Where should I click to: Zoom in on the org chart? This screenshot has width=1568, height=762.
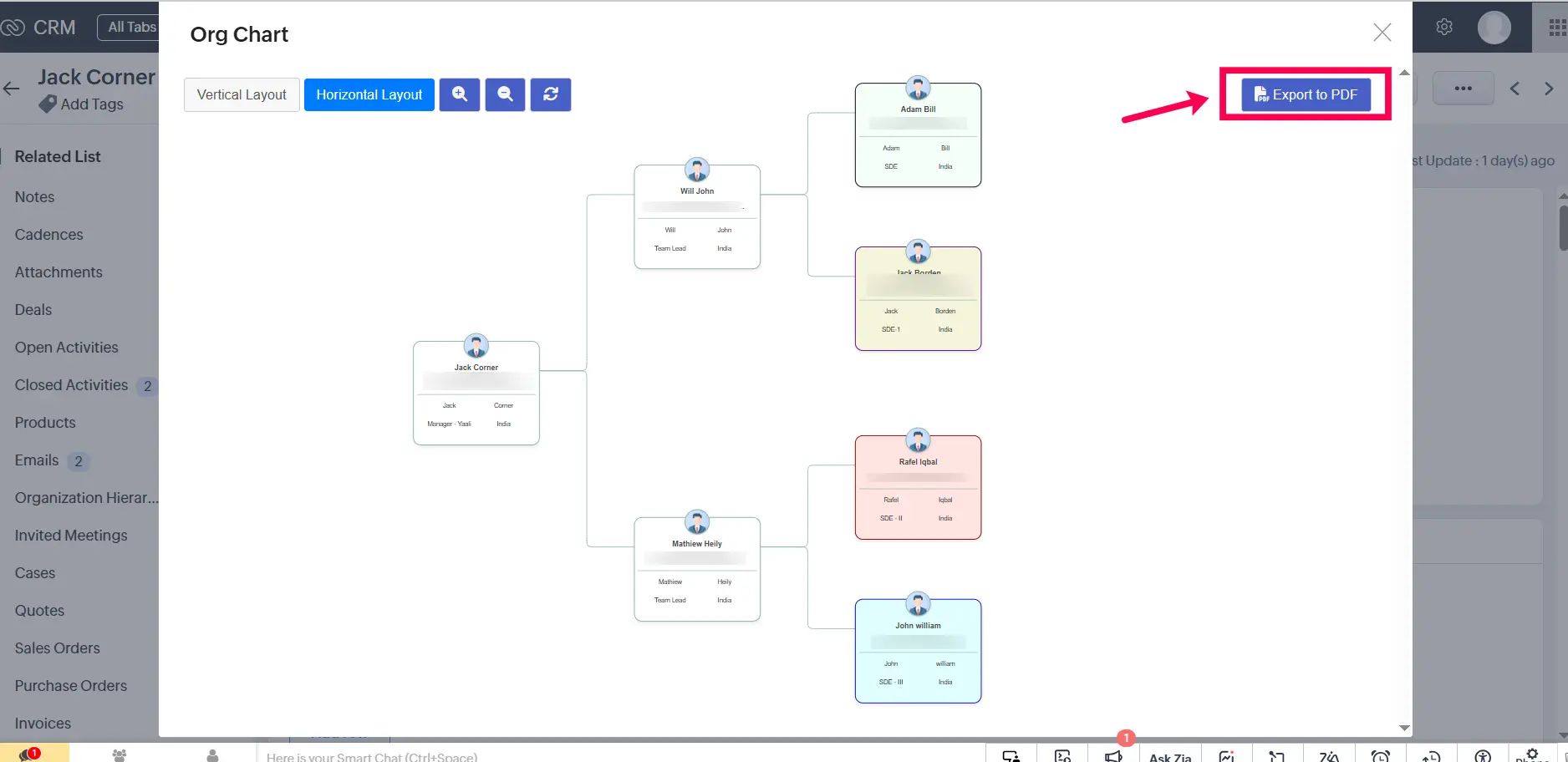pos(459,94)
